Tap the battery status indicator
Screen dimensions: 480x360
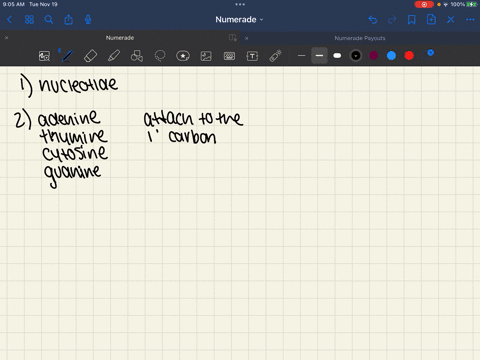(472, 4)
